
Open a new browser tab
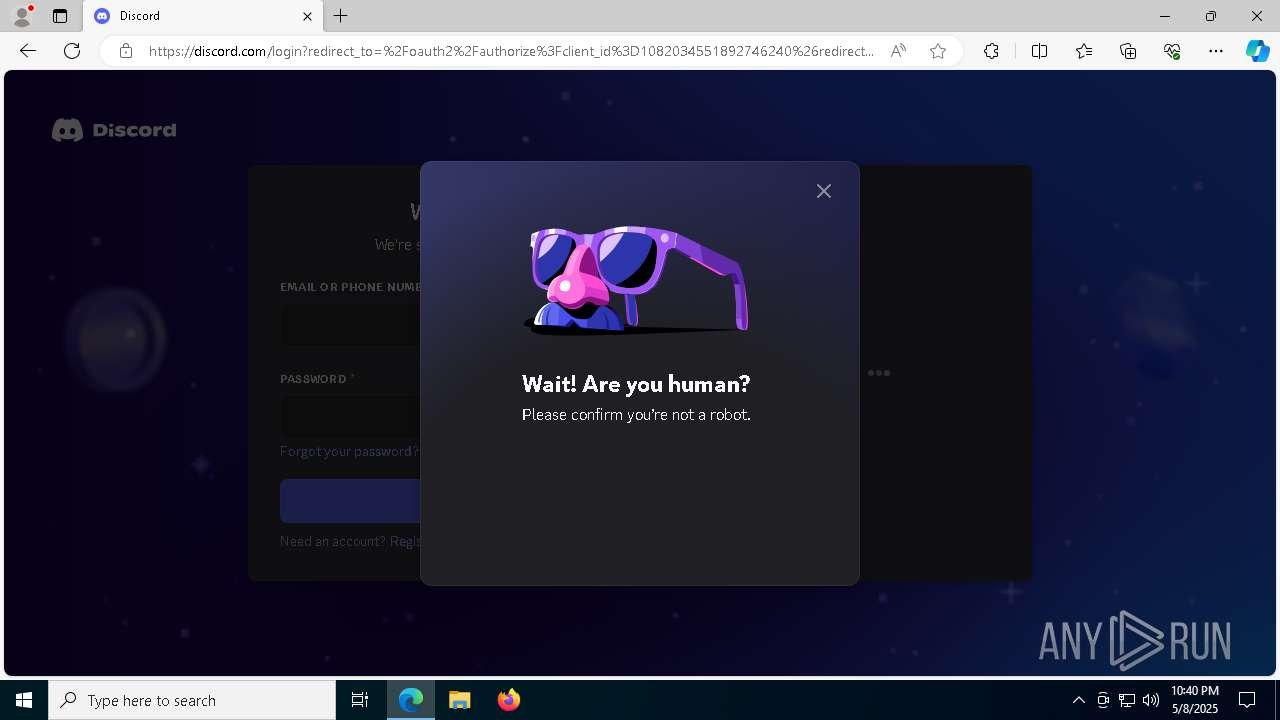click(x=341, y=16)
